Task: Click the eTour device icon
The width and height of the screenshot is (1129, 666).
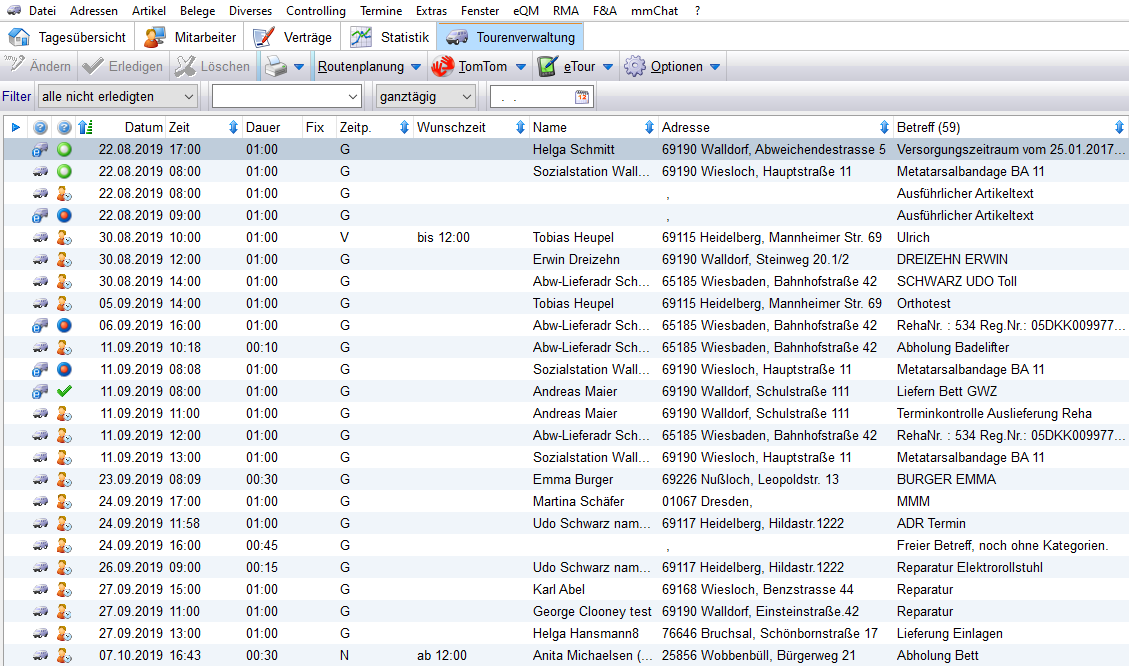Action: pyautogui.click(x=547, y=67)
